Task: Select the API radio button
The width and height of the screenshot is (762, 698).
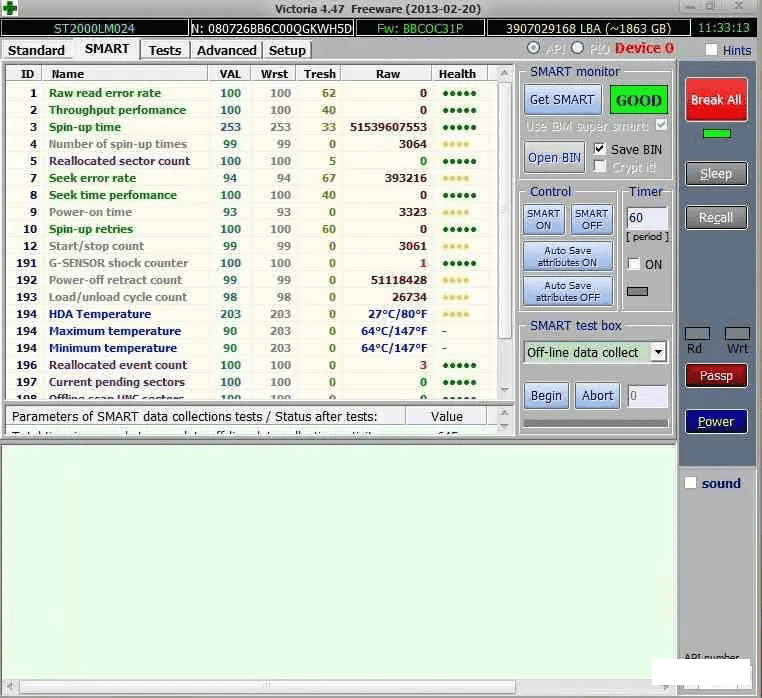Action: click(x=533, y=48)
